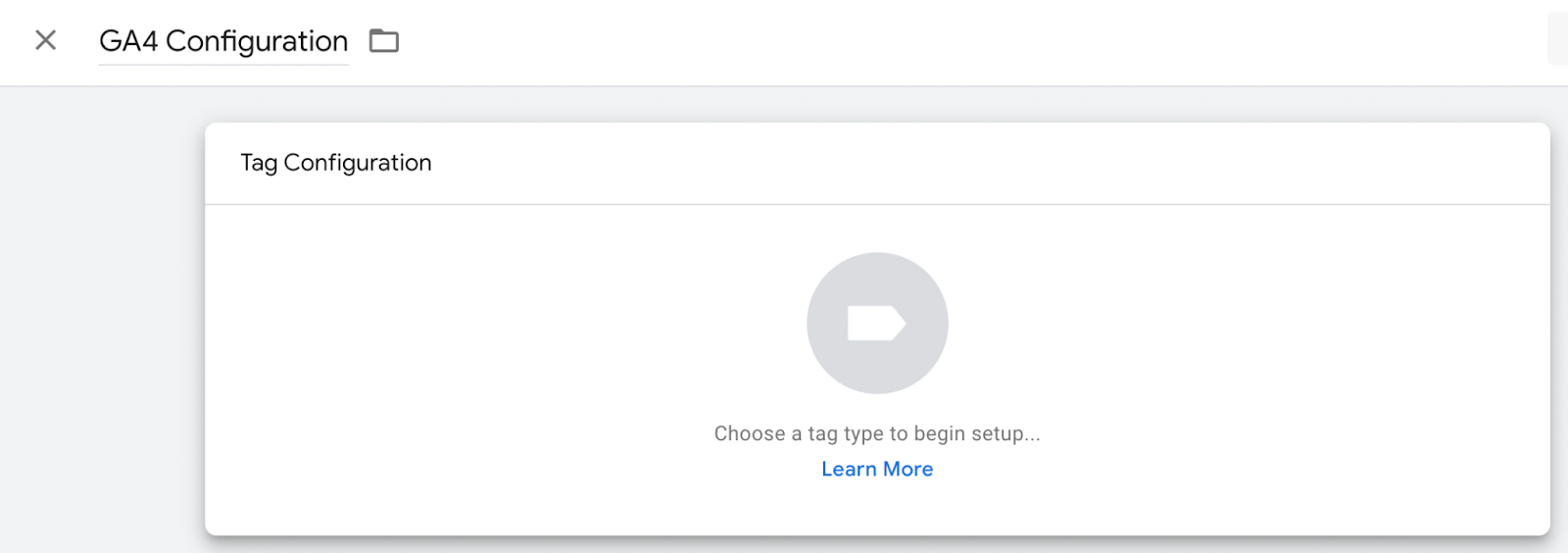Select the tag type chooser icon
Screen dimensions: 1568x553
877,323
